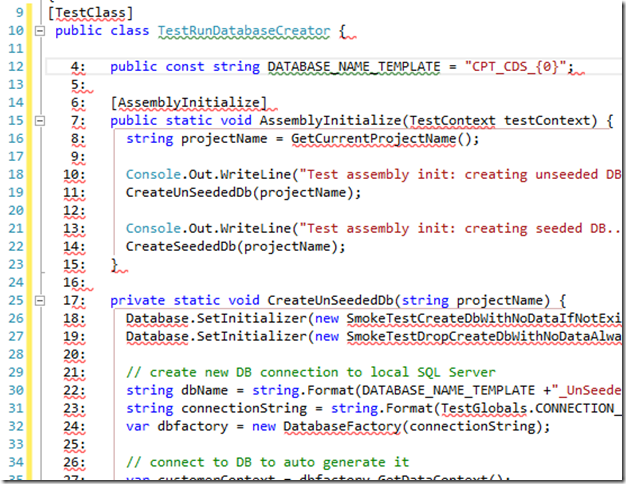Click line number 12 in gutter
The image size is (626, 484).
(x=16, y=67)
